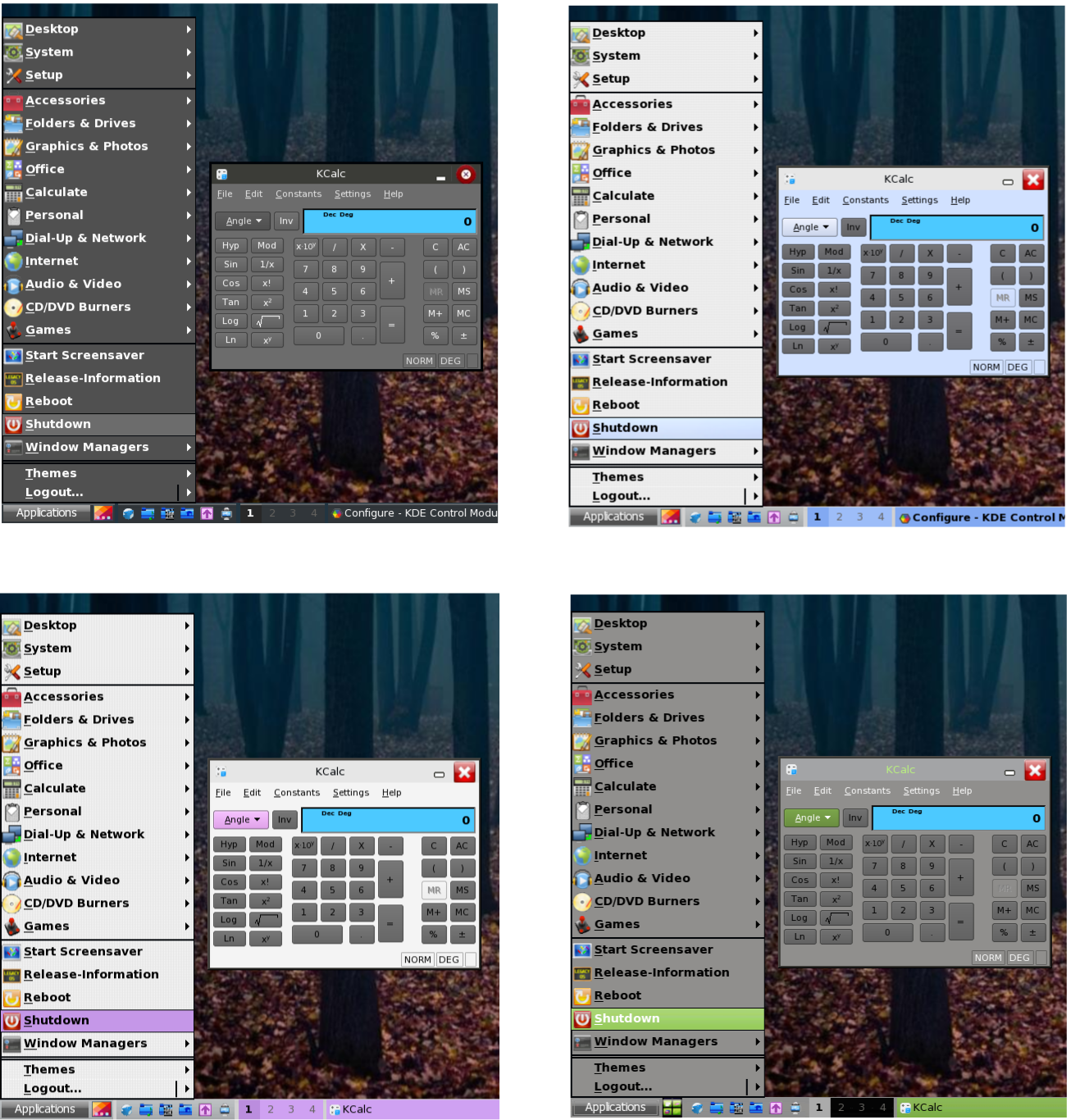Open File menu in dark-themed KCalc
1071x1120 pixels.
coord(225,194)
